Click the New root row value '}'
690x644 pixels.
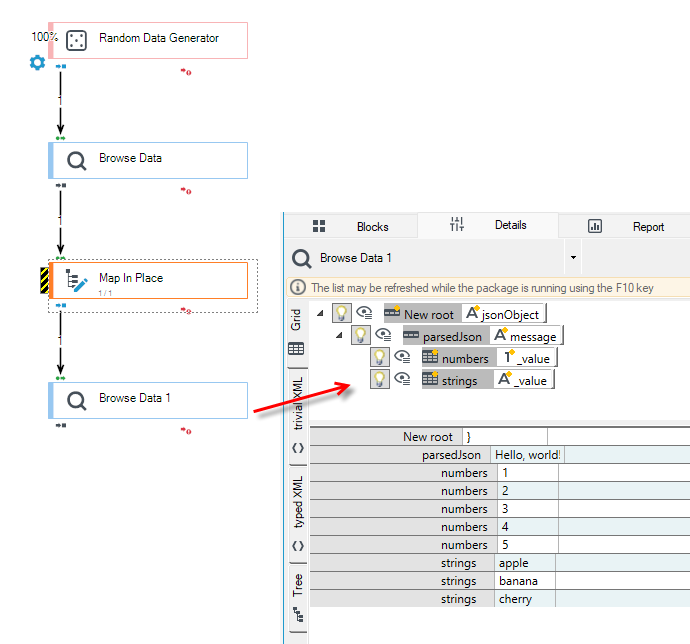505,437
